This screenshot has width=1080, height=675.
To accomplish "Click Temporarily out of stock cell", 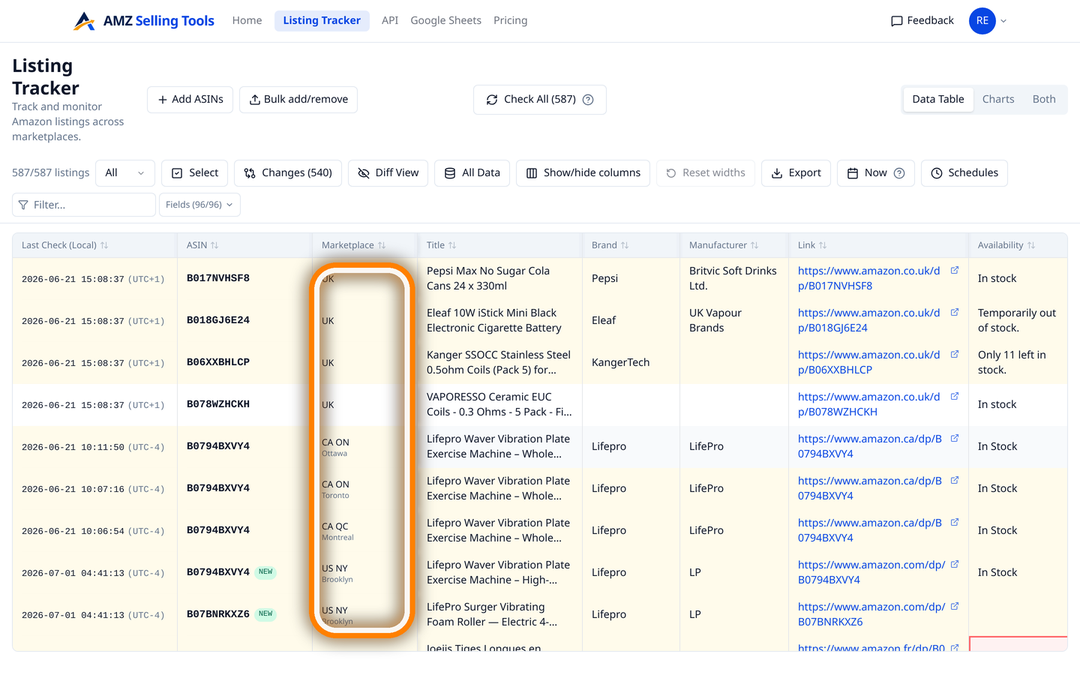I will tap(1017, 320).
